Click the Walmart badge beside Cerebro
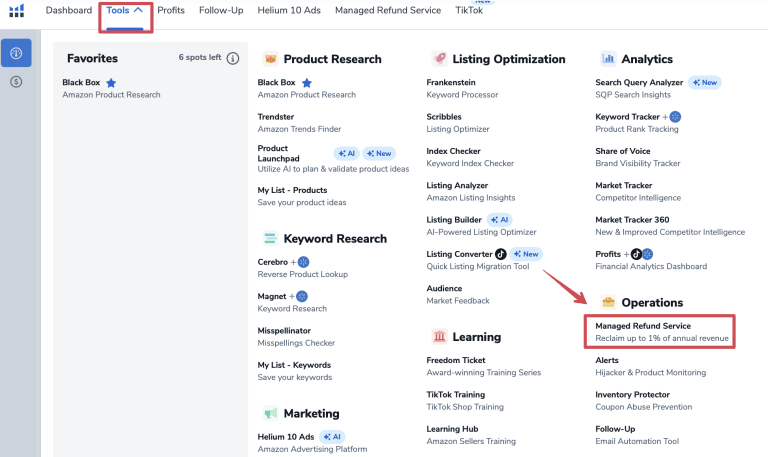This screenshot has height=457, width=768. 304,262
